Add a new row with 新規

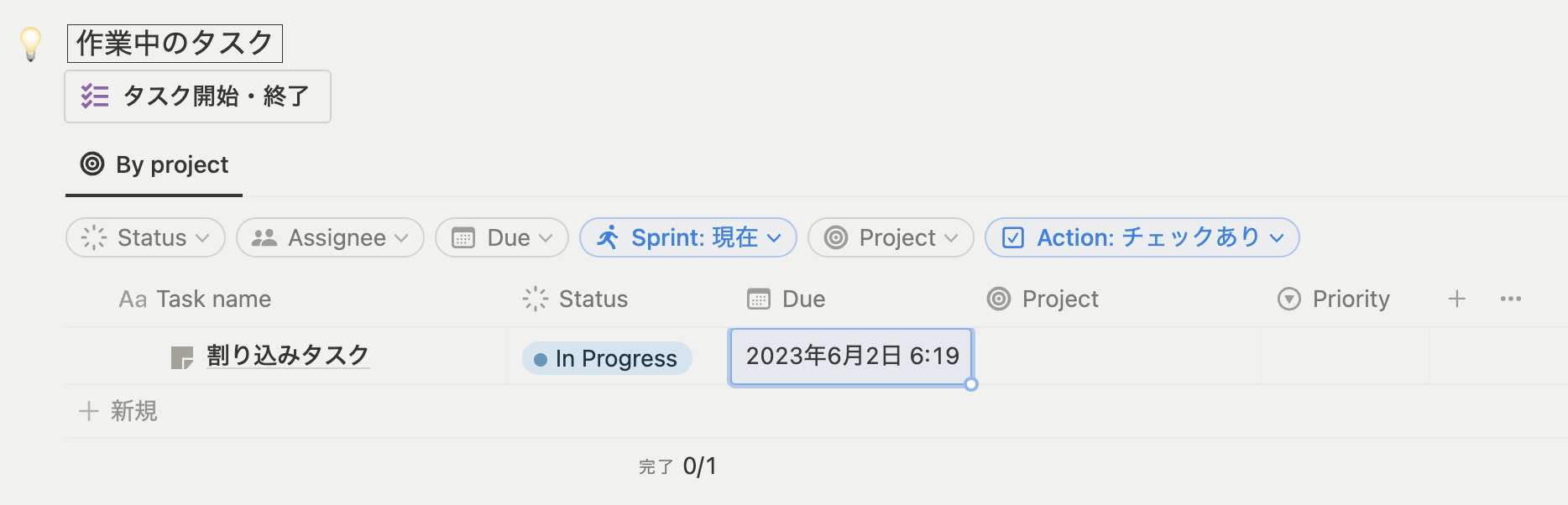(118, 411)
